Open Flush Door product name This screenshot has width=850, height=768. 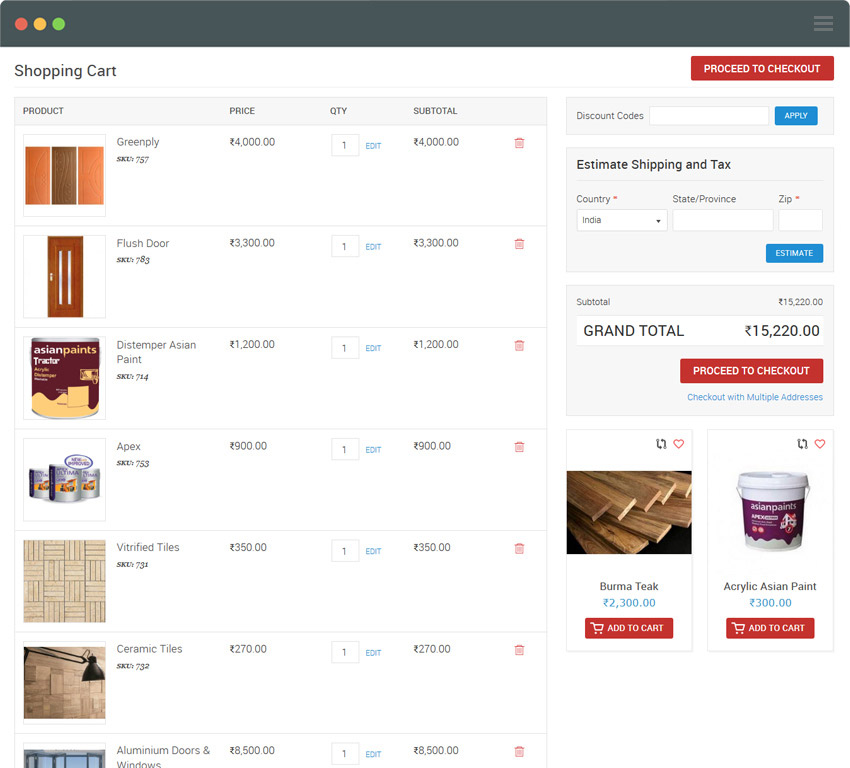point(143,243)
